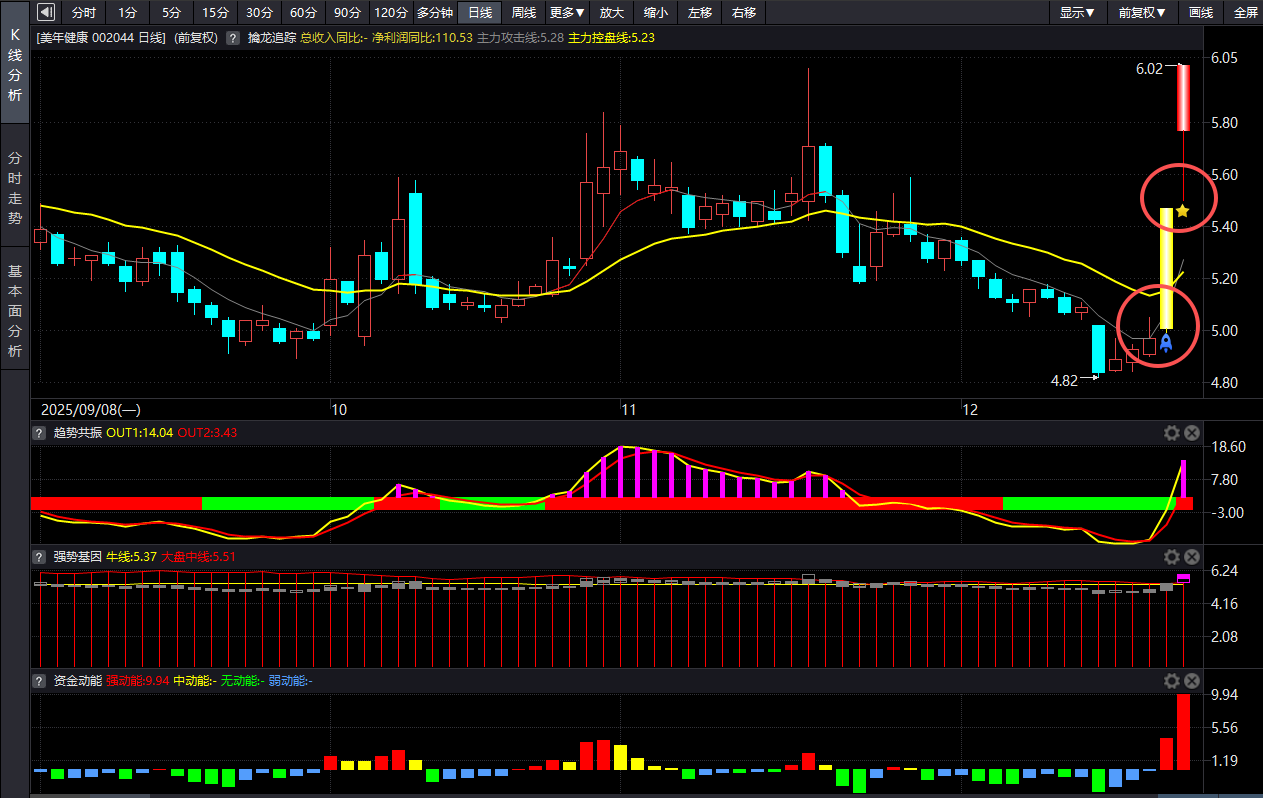Open the 擒龙追踪 indicator help icon
This screenshot has width=1263, height=798.
[x=232, y=37]
